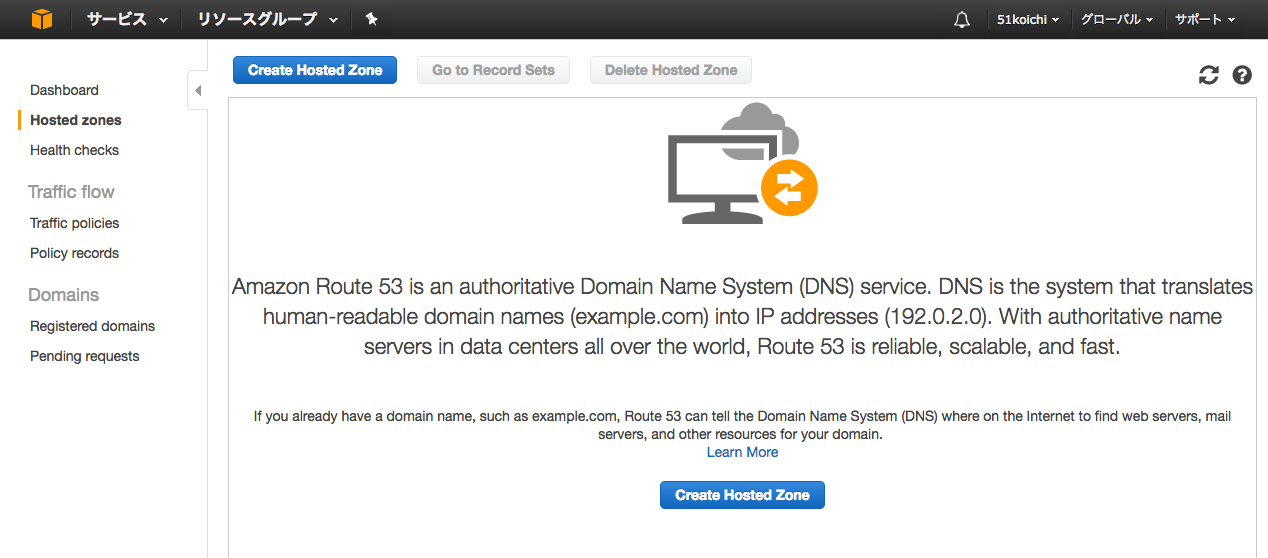Go to Dashboard in sidebar
This screenshot has width=1268, height=558.
[64, 90]
